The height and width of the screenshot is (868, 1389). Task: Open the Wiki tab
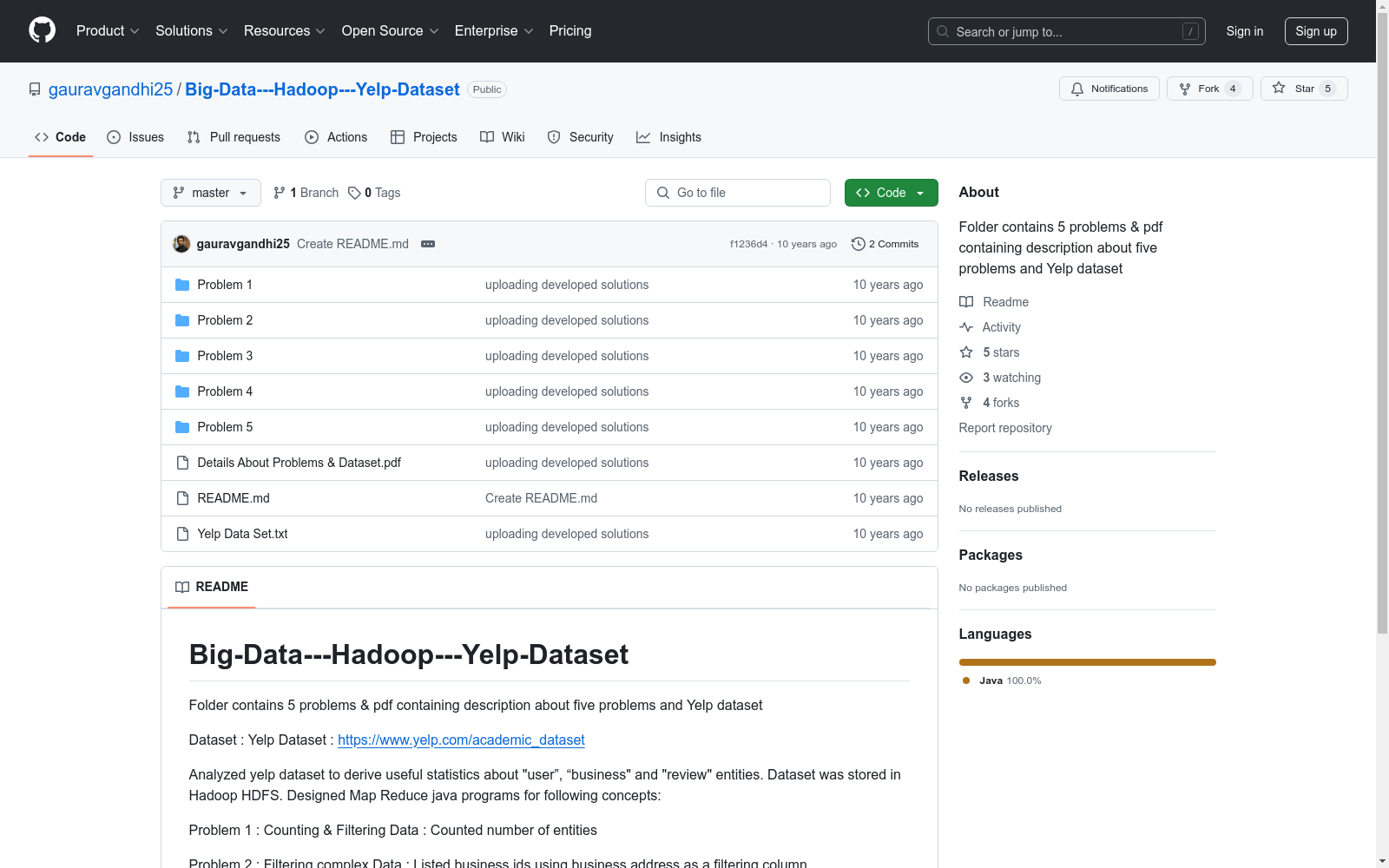click(503, 137)
